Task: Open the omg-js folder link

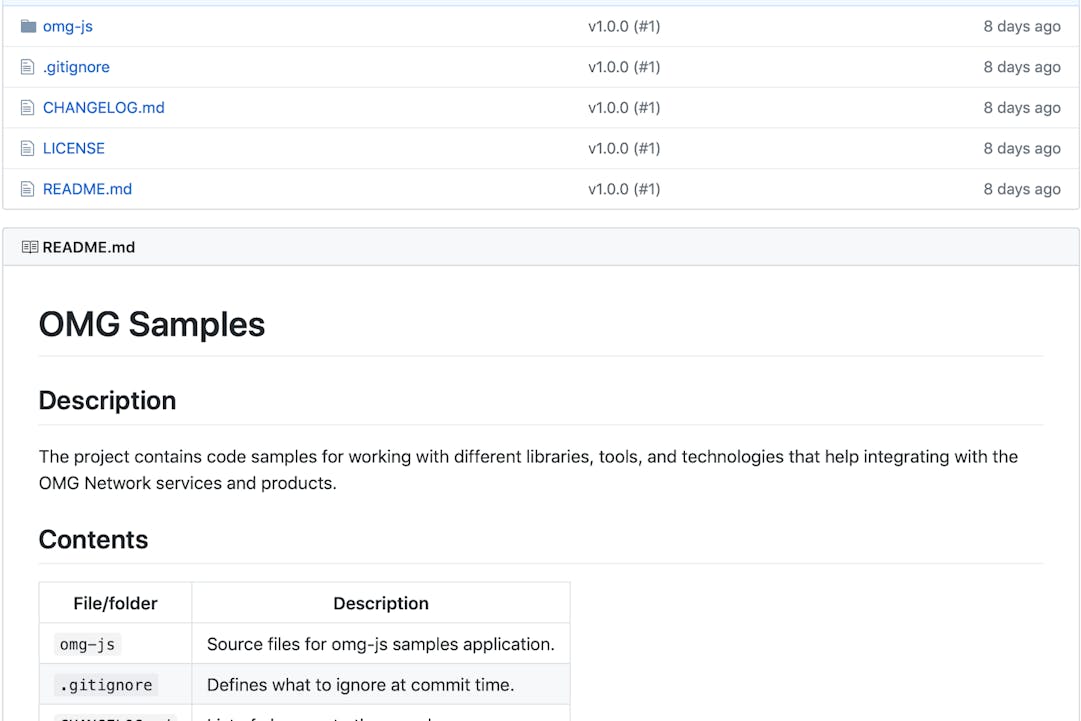Action: (68, 26)
